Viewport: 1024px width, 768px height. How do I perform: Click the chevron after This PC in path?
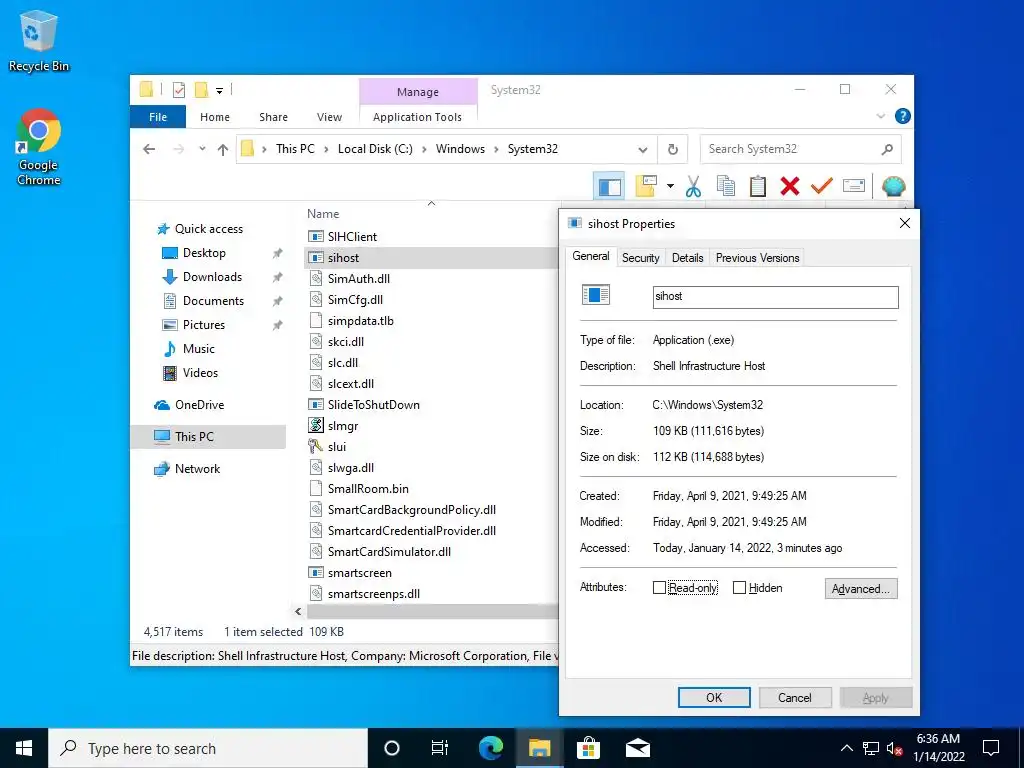(327, 150)
